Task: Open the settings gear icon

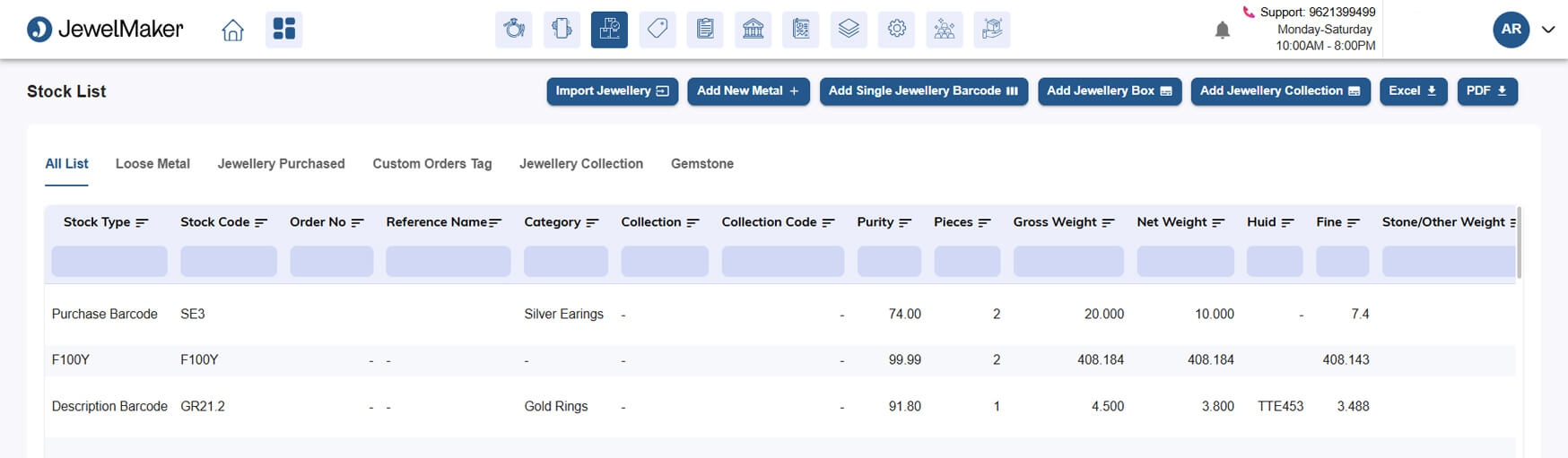Action: (896, 30)
